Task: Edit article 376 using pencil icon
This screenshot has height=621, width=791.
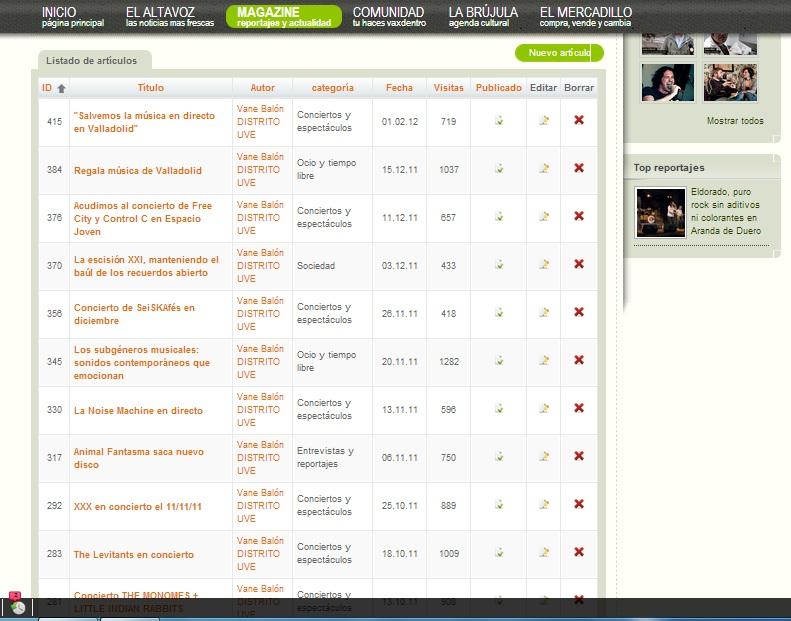Action: tap(544, 216)
